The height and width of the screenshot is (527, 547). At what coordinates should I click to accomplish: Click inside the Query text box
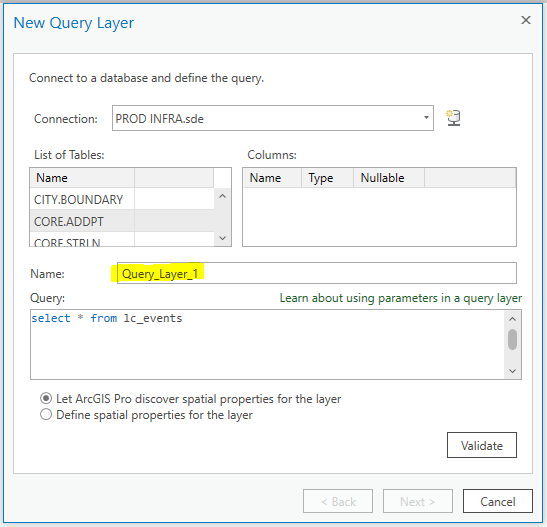tap(267, 344)
